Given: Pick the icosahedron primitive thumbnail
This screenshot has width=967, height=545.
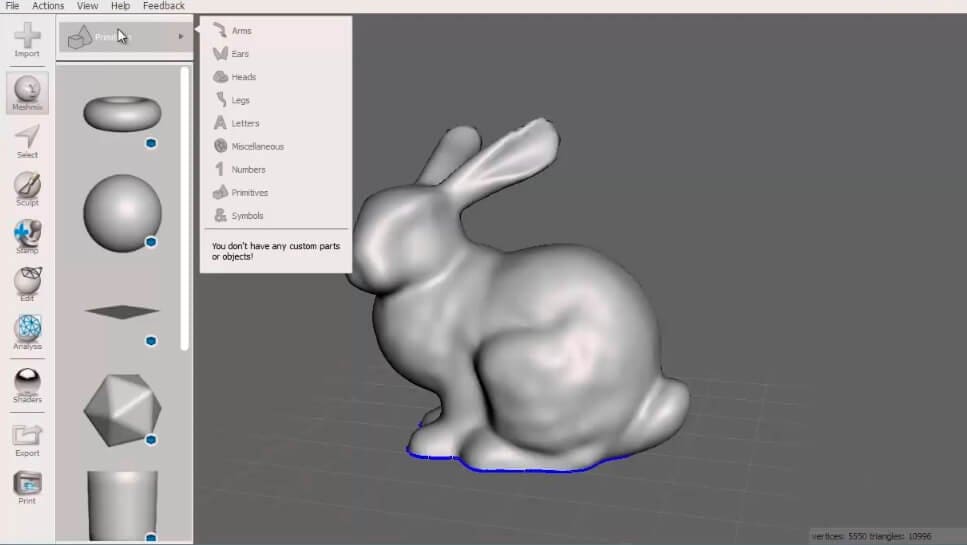Looking at the screenshot, I should click(122, 410).
